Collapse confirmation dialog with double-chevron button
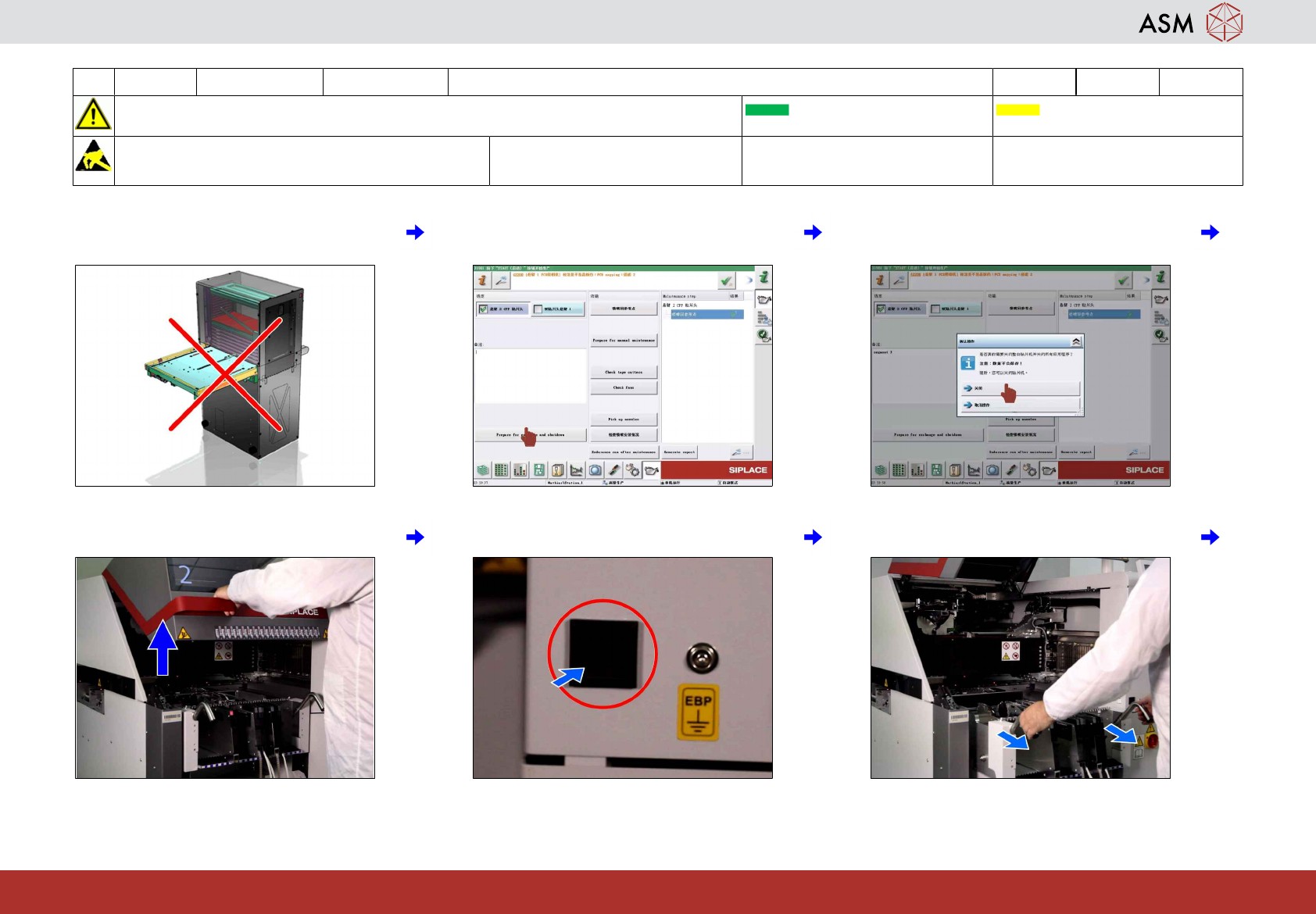 (1076, 341)
